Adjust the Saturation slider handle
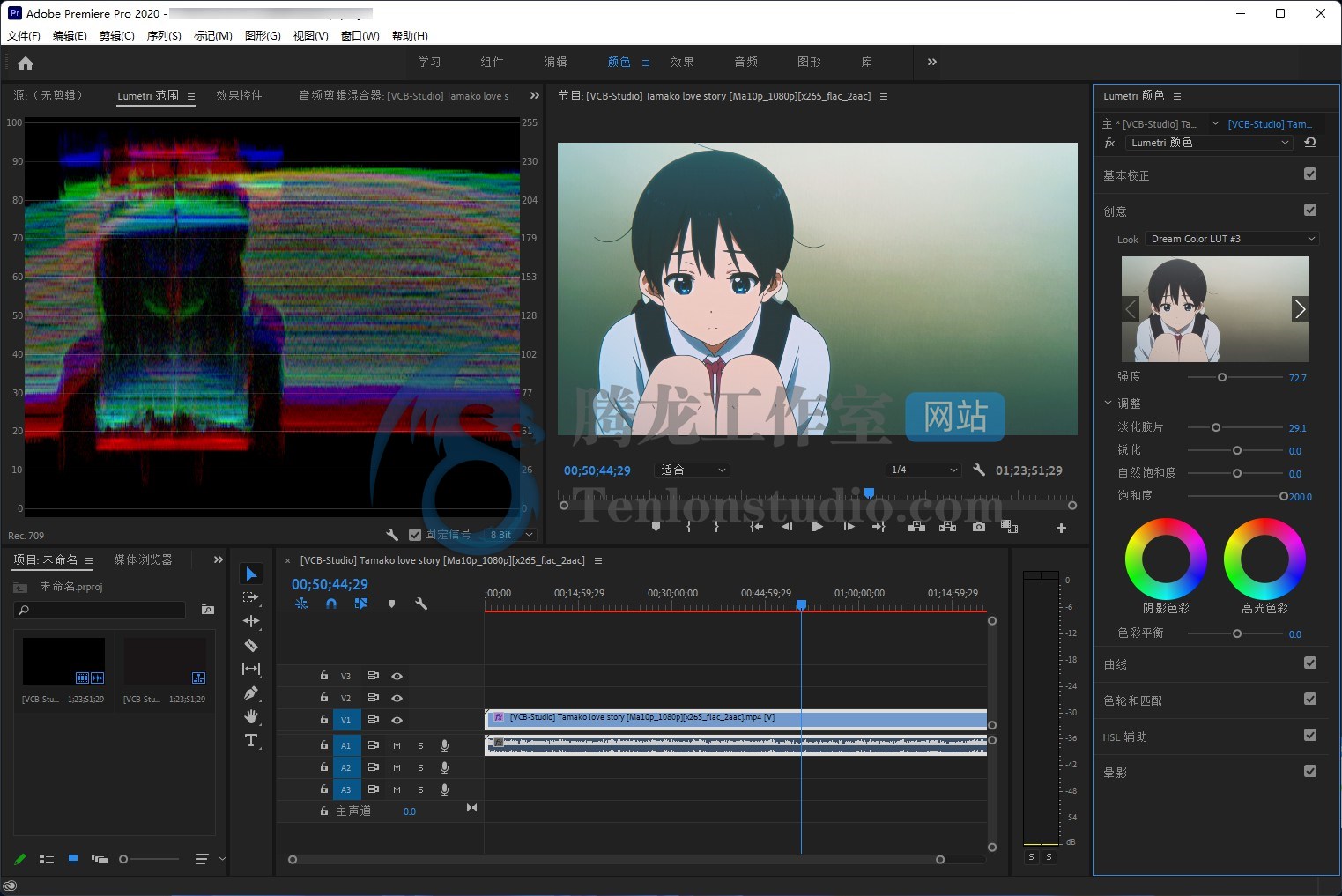 1284,496
